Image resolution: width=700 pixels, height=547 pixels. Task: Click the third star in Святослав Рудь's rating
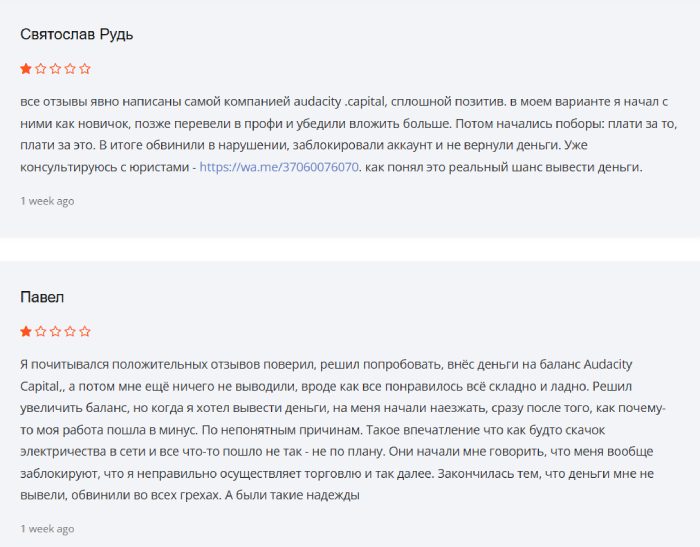pos(55,69)
